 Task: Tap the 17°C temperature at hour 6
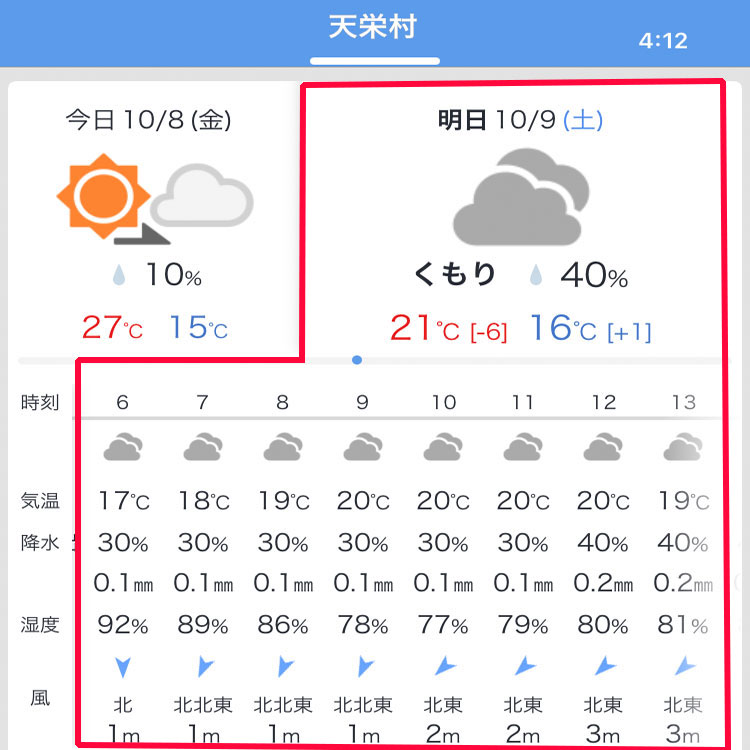click(x=123, y=501)
